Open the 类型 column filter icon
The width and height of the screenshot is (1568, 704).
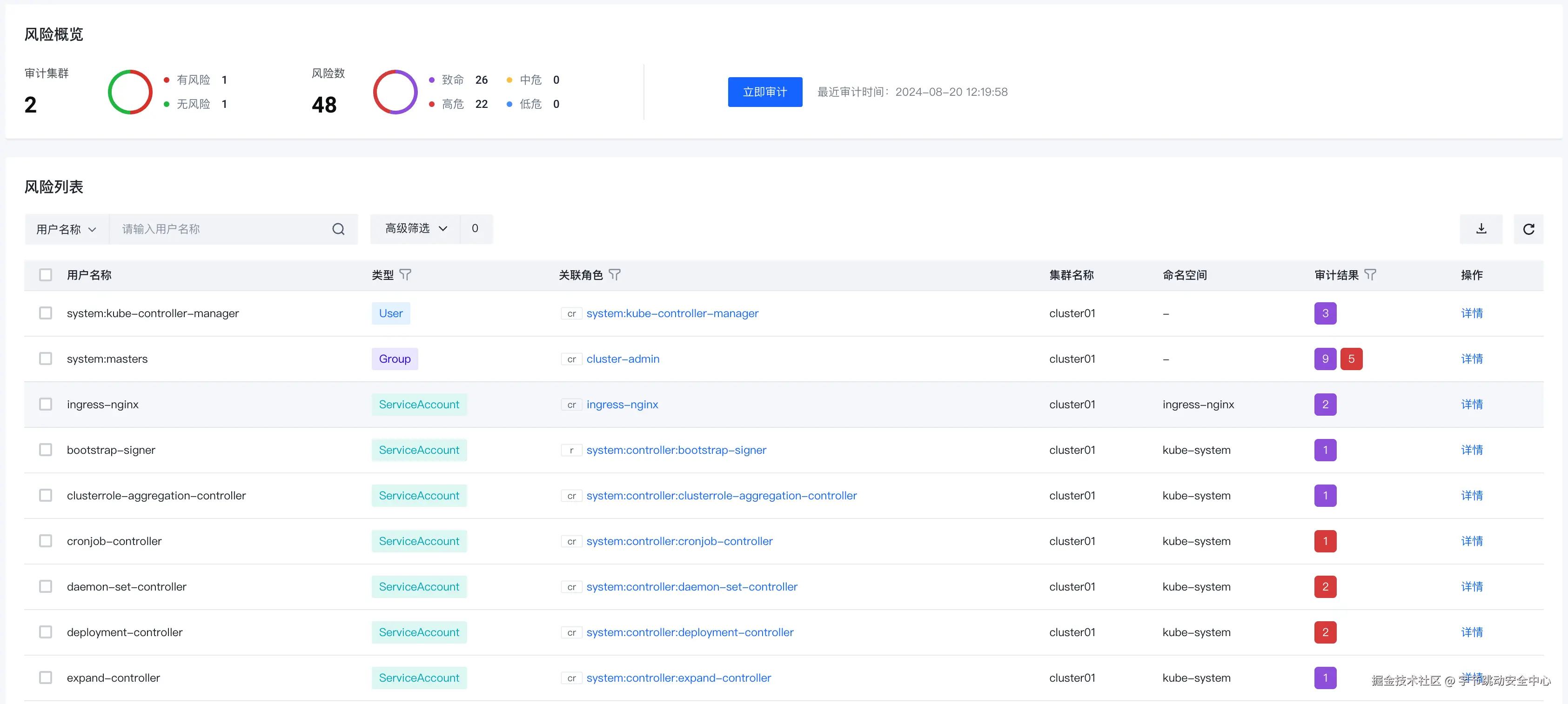pyautogui.click(x=405, y=274)
